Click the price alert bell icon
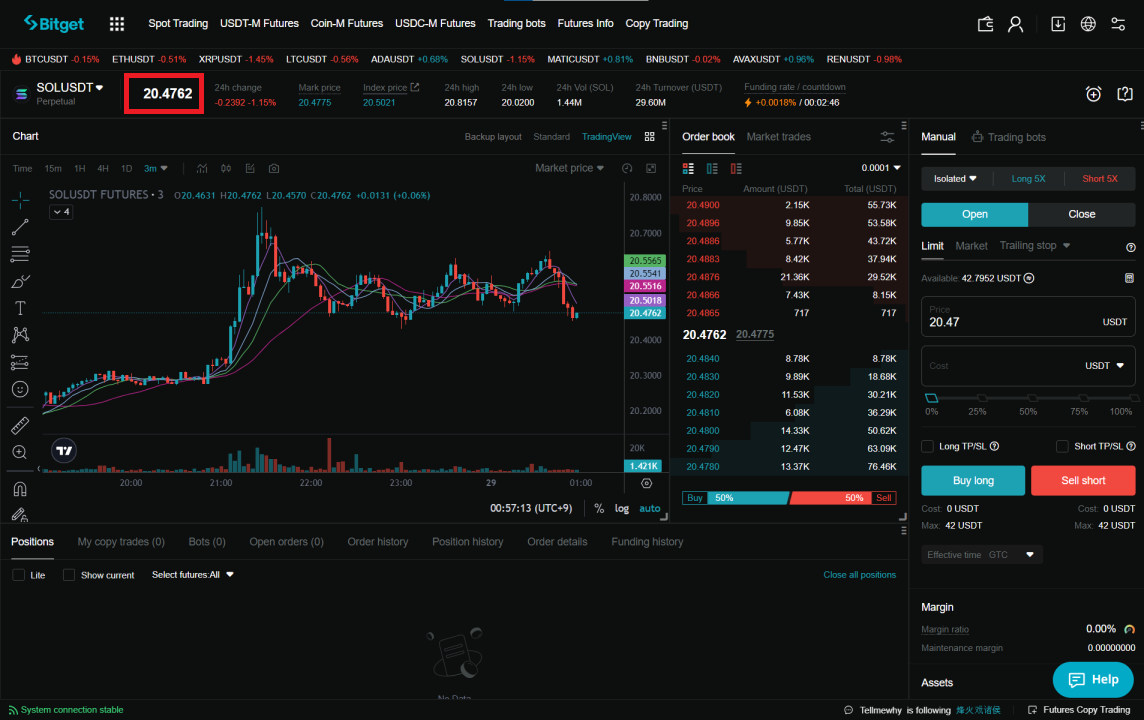 (x=1093, y=94)
